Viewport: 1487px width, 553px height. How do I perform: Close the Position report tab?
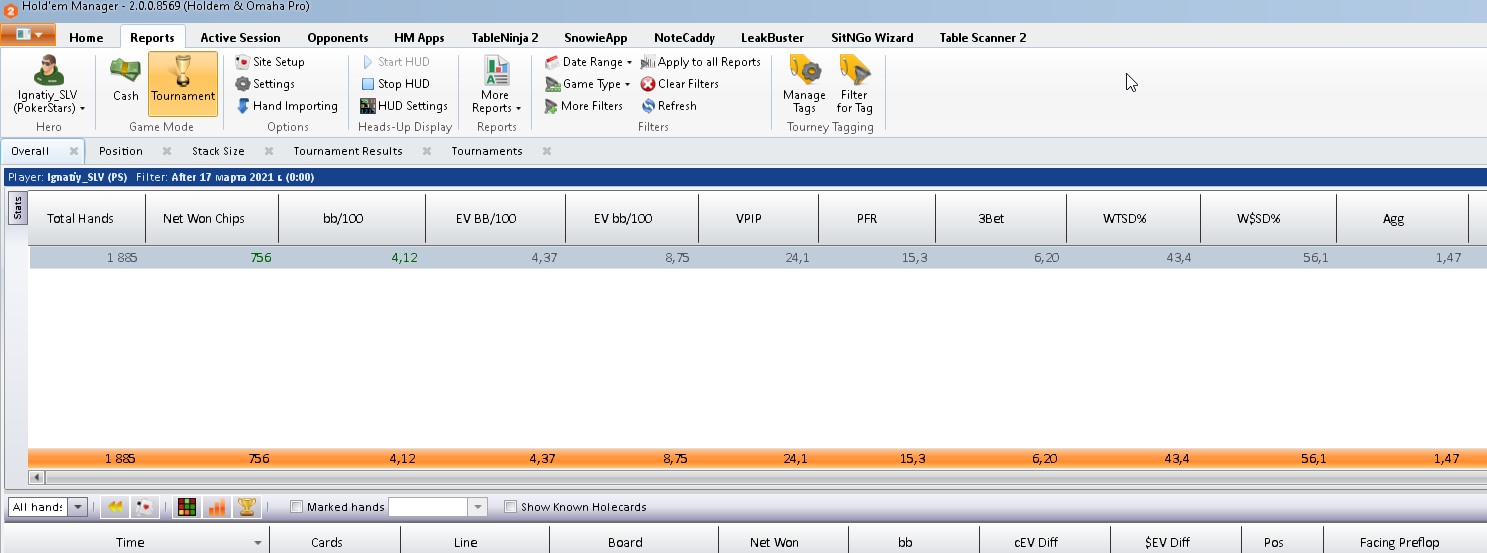(165, 151)
